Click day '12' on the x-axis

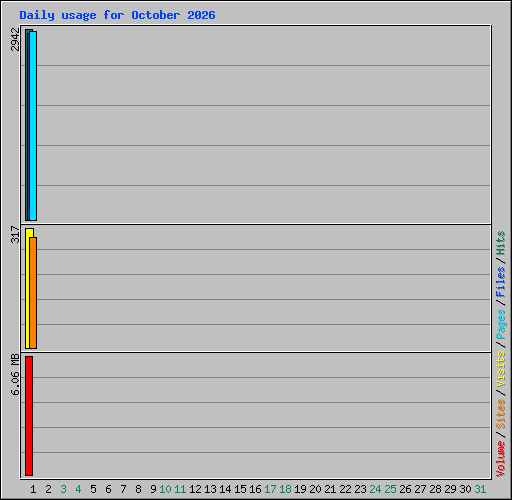[195, 489]
